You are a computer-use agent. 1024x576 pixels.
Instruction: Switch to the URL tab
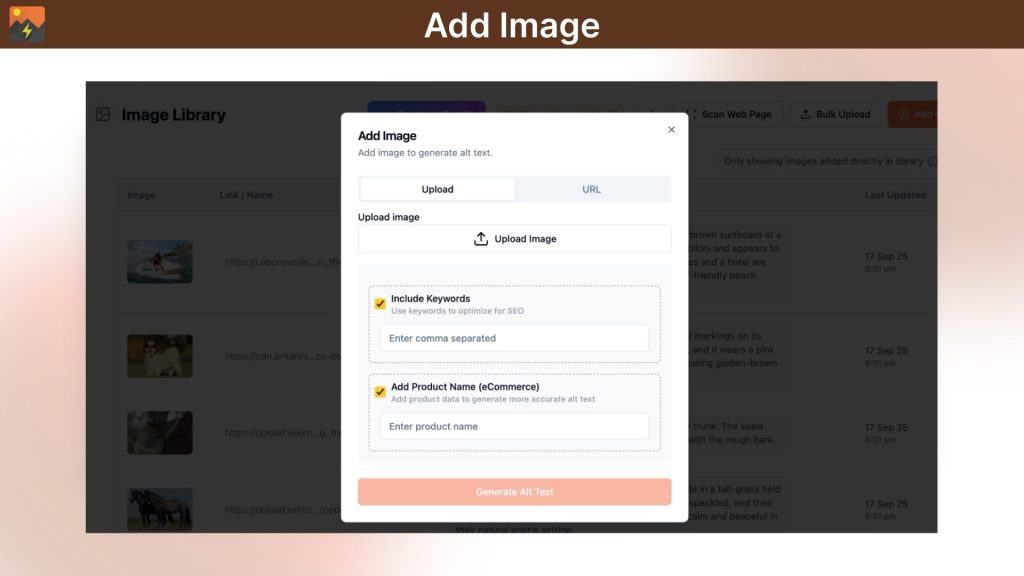tap(591, 189)
